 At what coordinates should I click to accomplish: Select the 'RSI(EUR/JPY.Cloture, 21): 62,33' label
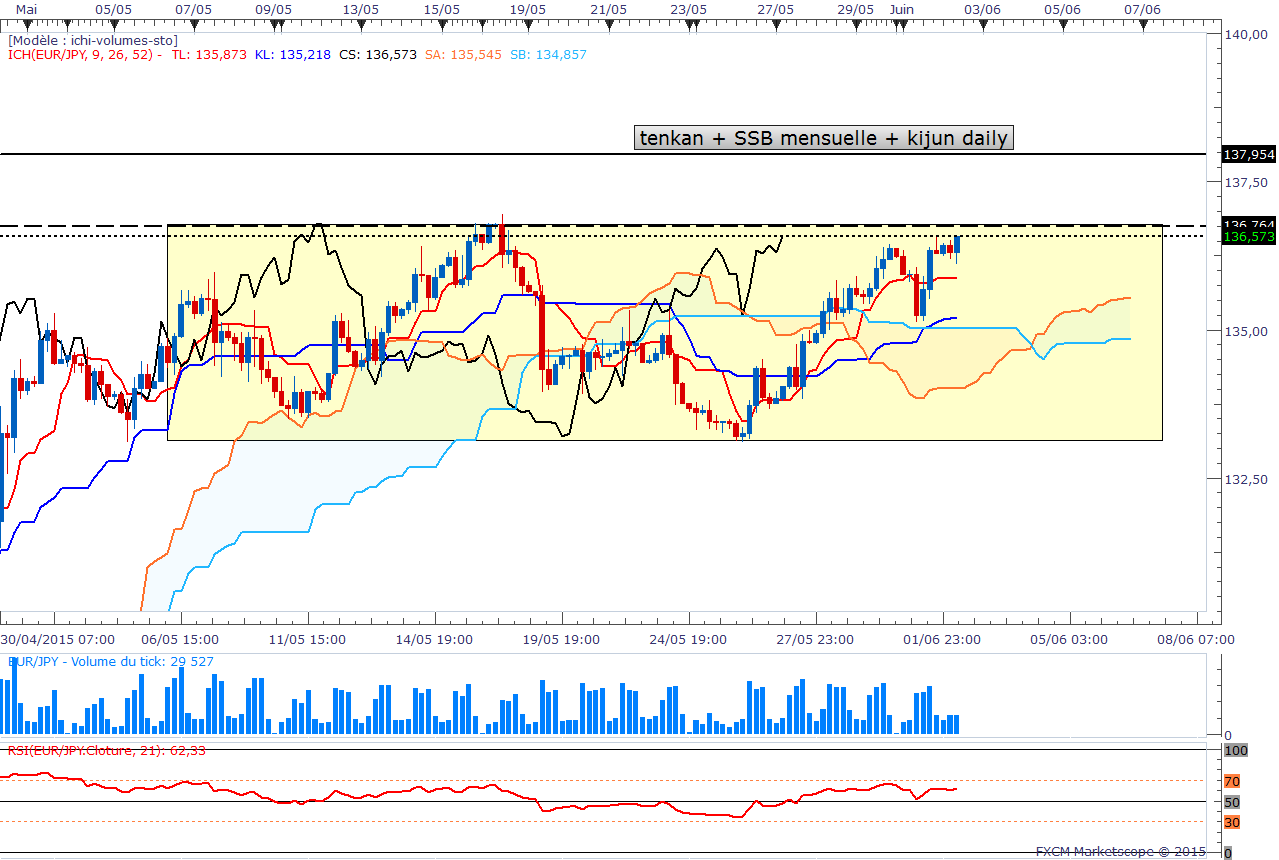(x=107, y=750)
